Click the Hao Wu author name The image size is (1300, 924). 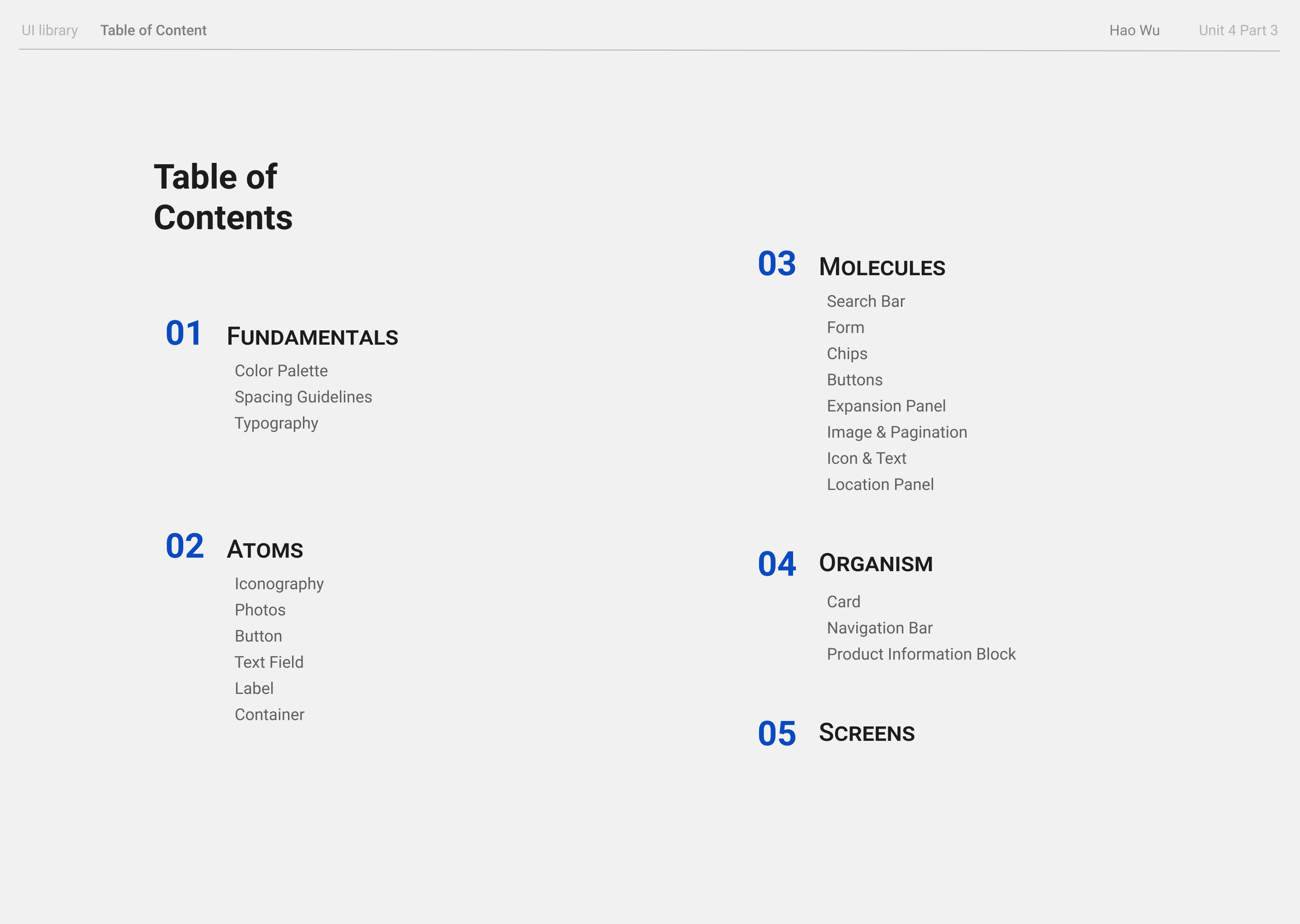(x=1134, y=30)
